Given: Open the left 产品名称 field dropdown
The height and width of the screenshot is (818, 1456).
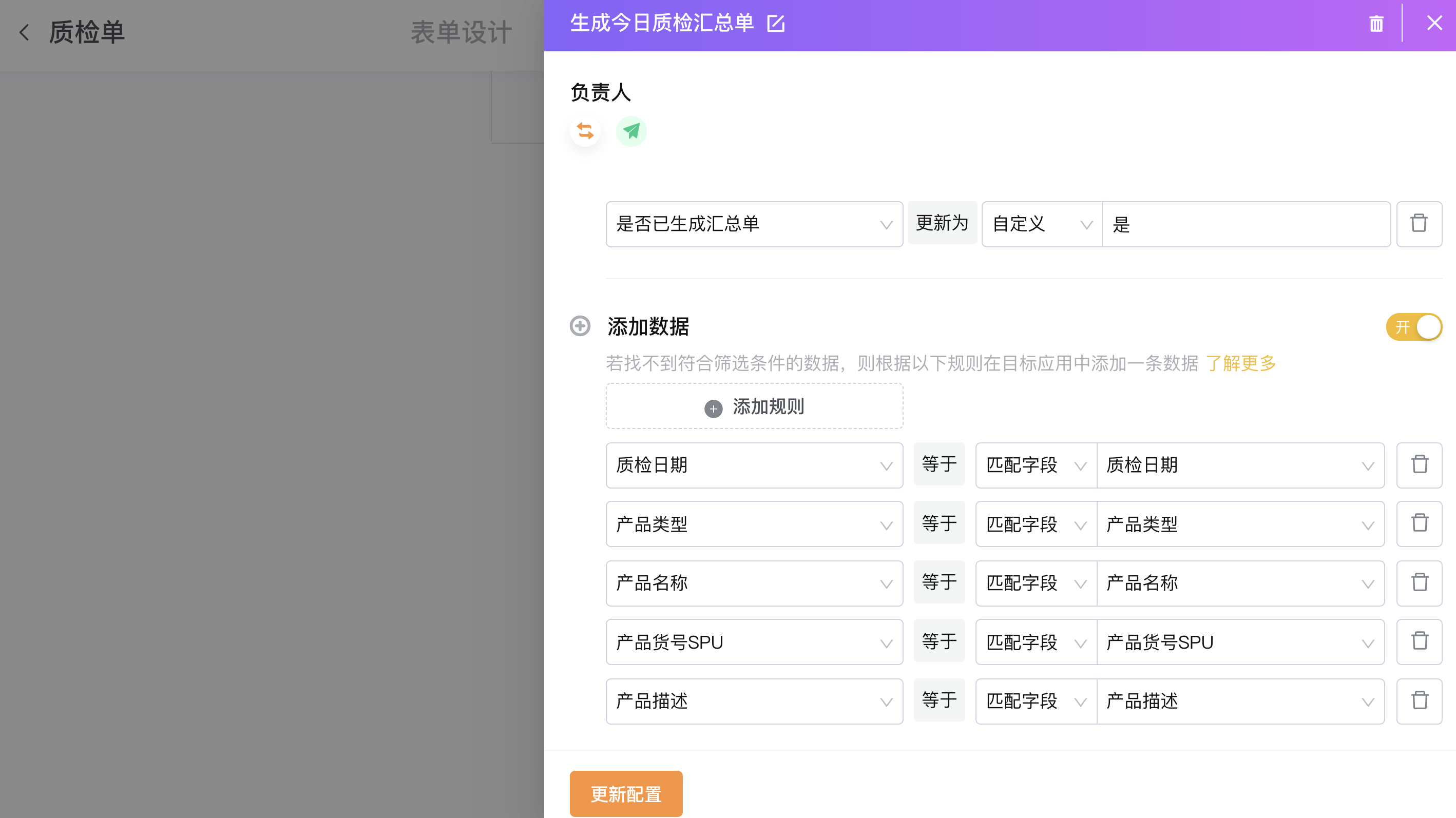Looking at the screenshot, I should click(754, 583).
